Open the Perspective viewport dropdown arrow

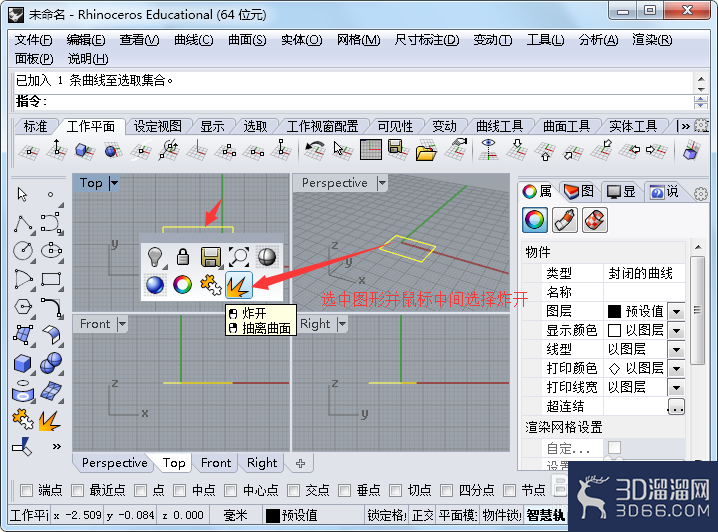pos(382,183)
